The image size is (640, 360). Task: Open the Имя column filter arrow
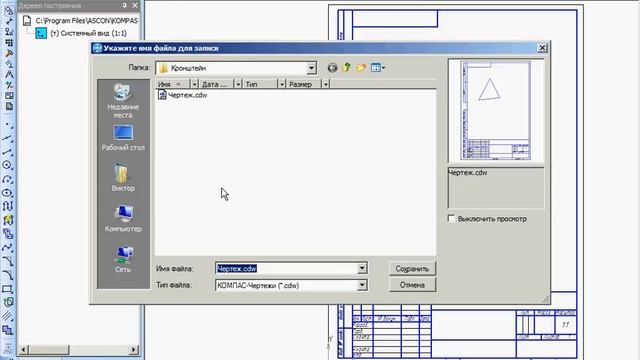pyautogui.click(x=194, y=84)
